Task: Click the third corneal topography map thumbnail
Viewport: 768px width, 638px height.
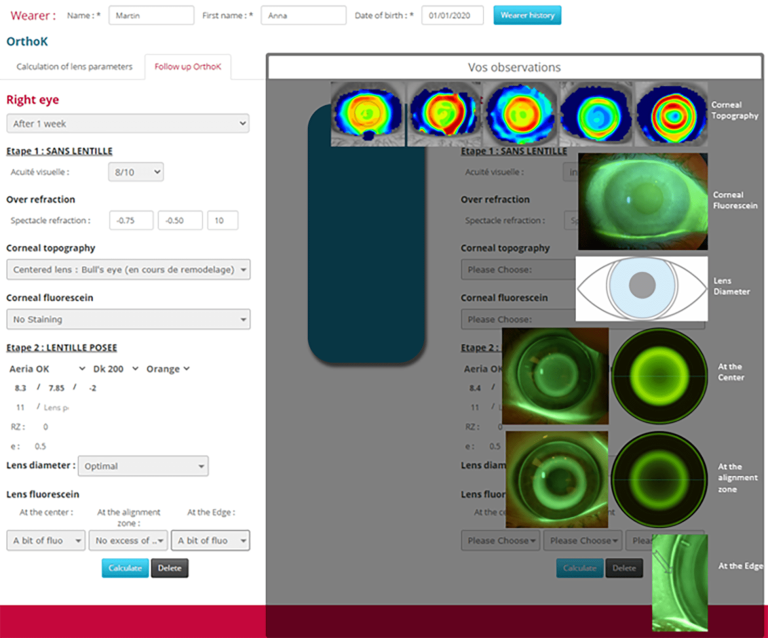Action: (x=519, y=114)
